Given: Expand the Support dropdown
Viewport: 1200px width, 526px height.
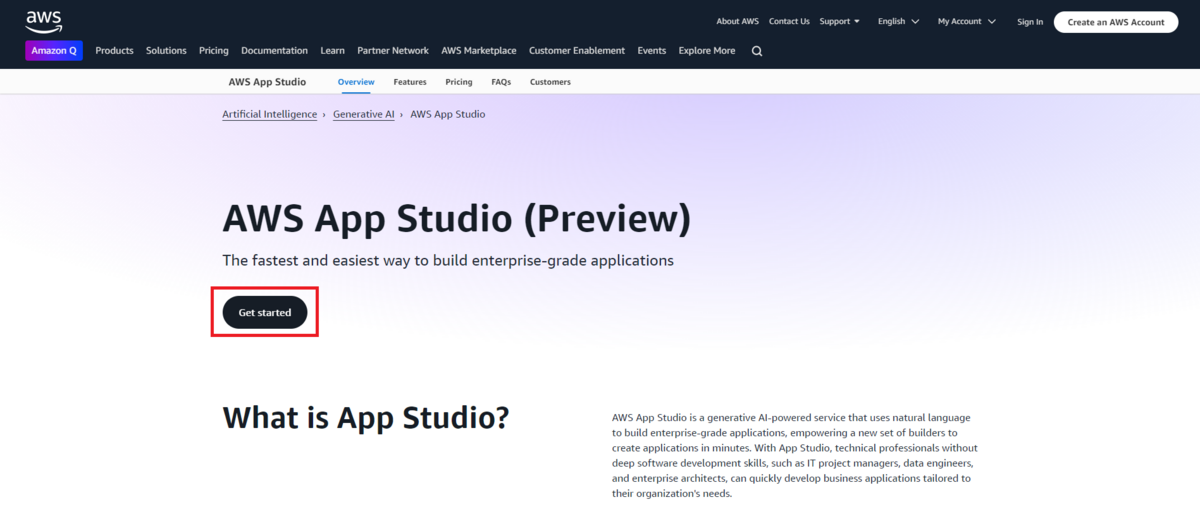Looking at the screenshot, I should click(x=840, y=21).
